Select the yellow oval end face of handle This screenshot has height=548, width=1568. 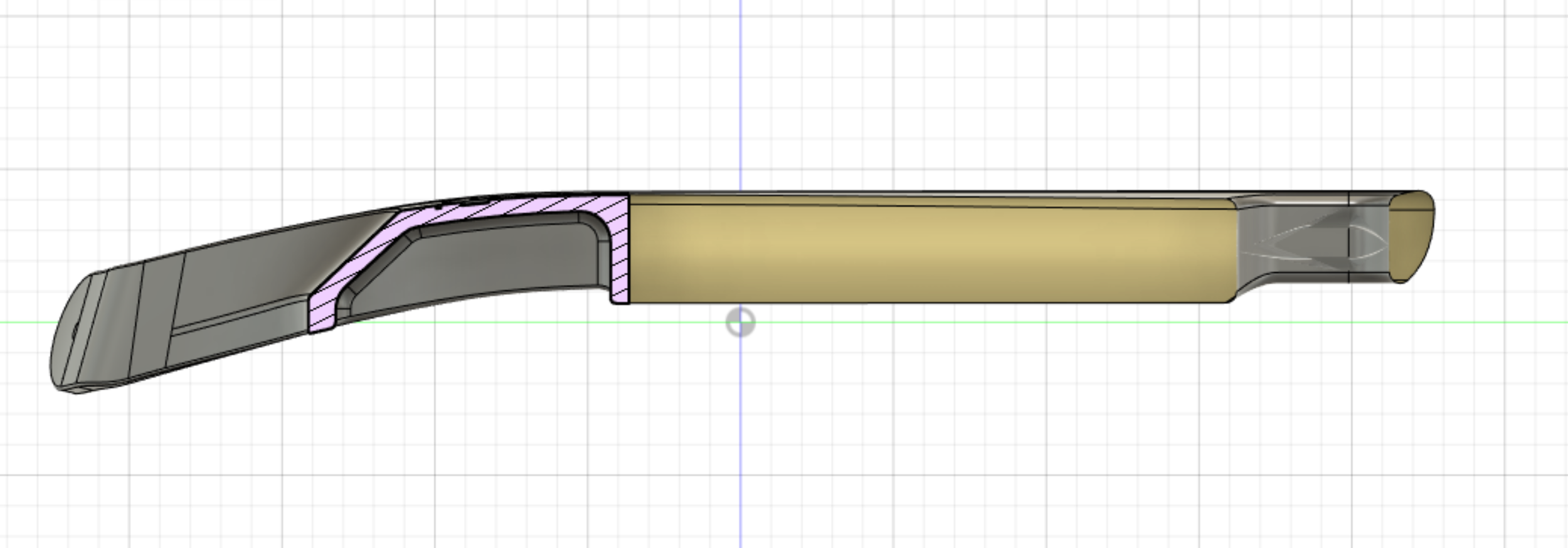click(1411, 237)
